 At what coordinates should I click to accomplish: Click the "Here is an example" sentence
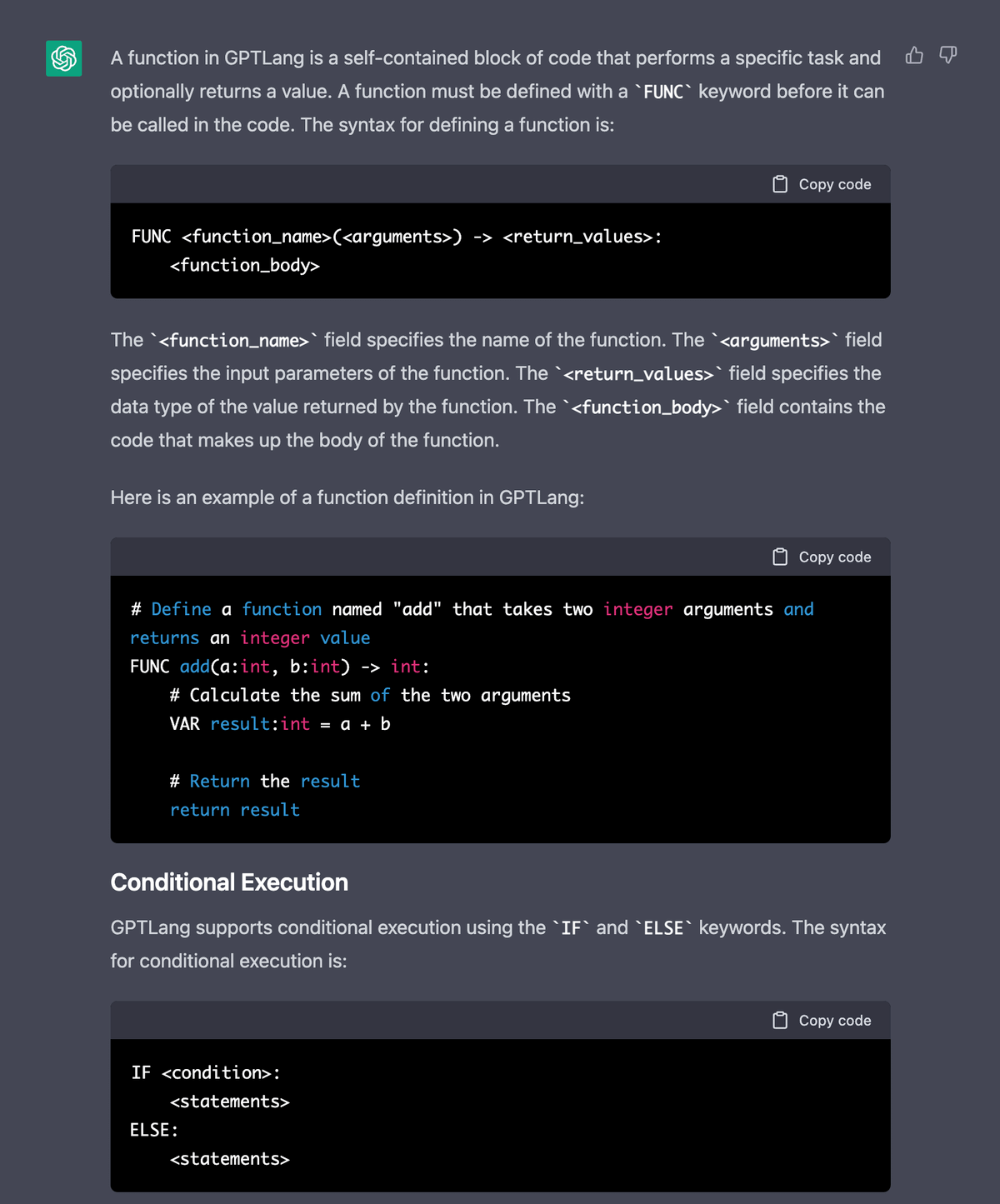click(x=347, y=497)
